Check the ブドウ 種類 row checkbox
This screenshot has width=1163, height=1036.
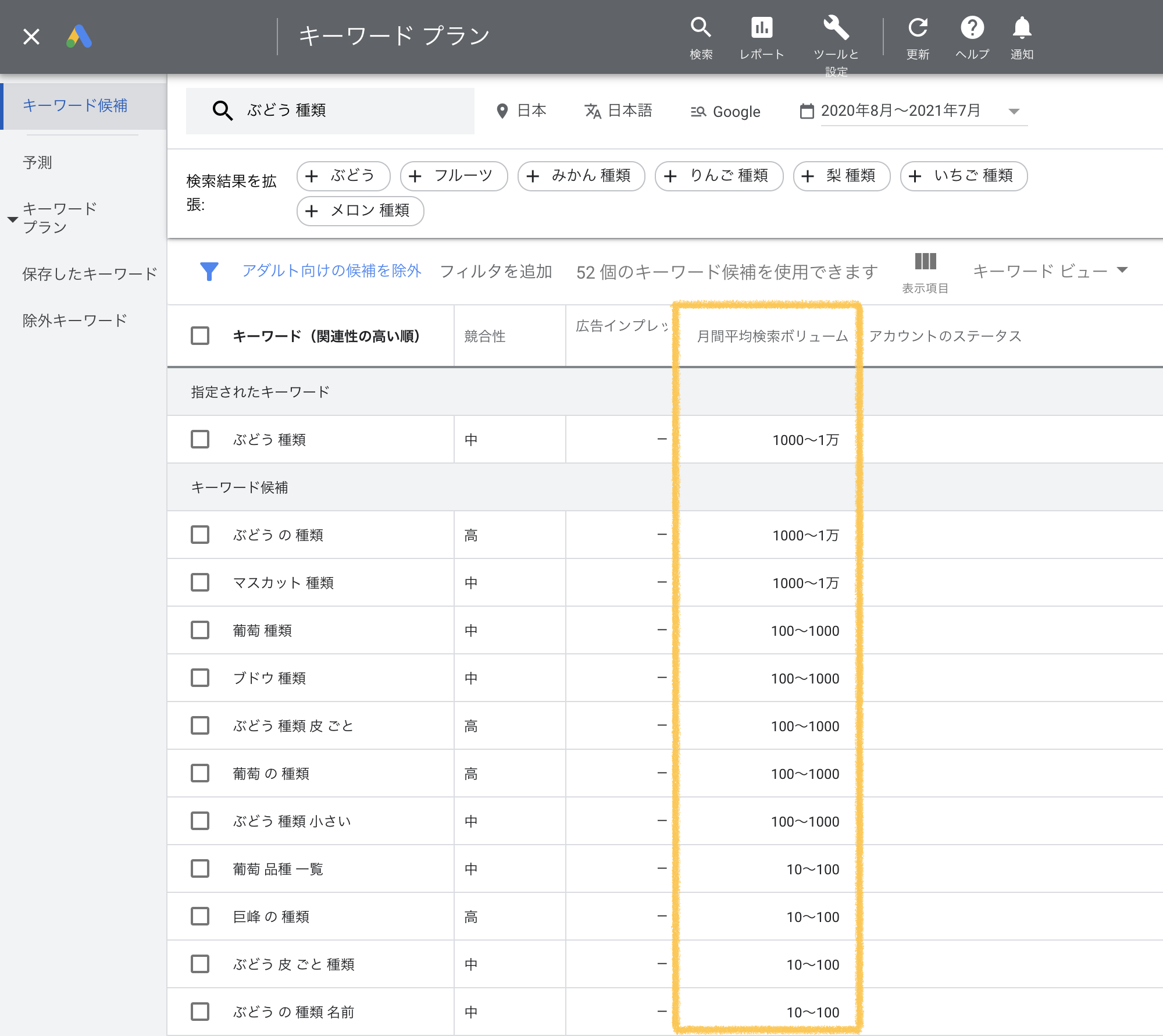(200, 678)
